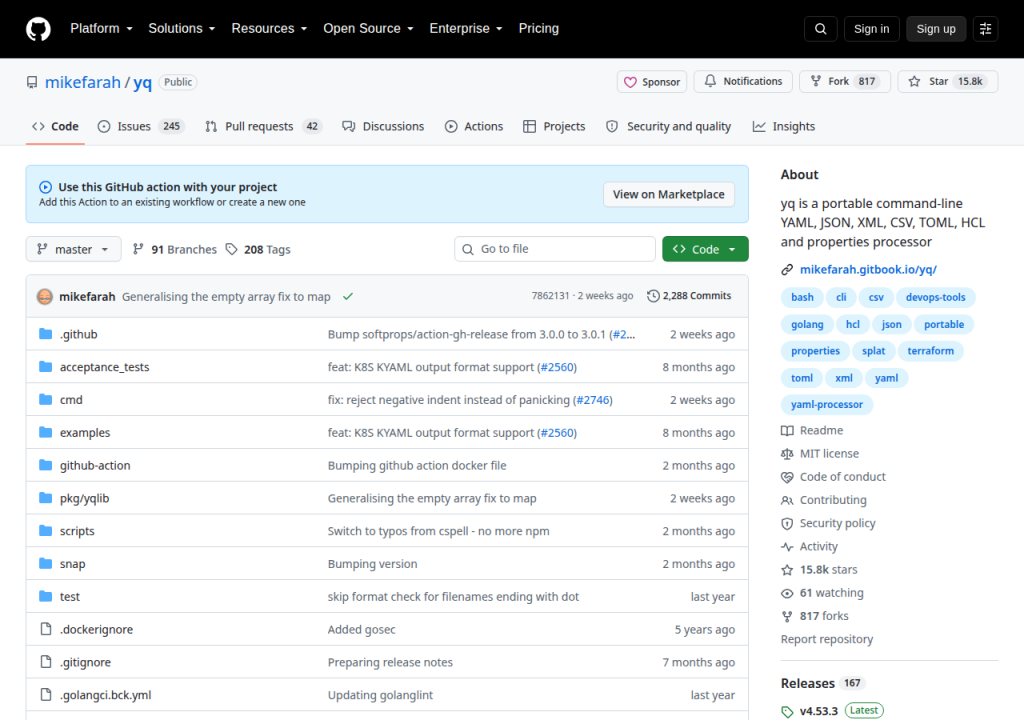This screenshot has width=1024, height=720.
Task: Click the Sign in button
Action: click(x=871, y=29)
